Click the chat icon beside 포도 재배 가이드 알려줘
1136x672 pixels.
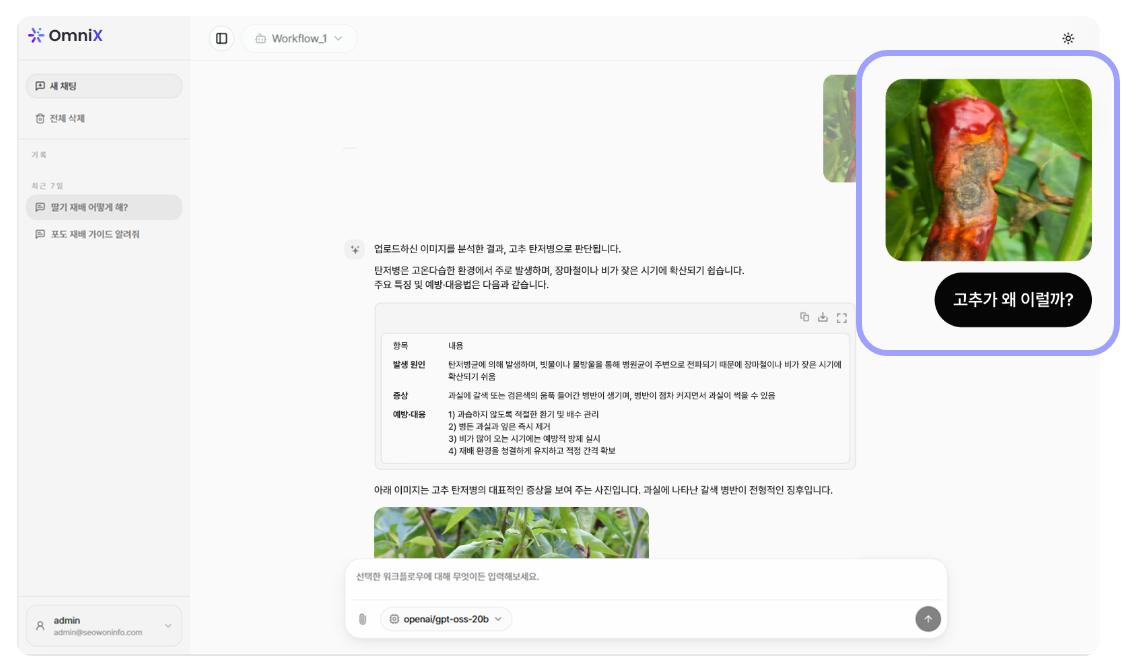pyautogui.click(x=40, y=235)
